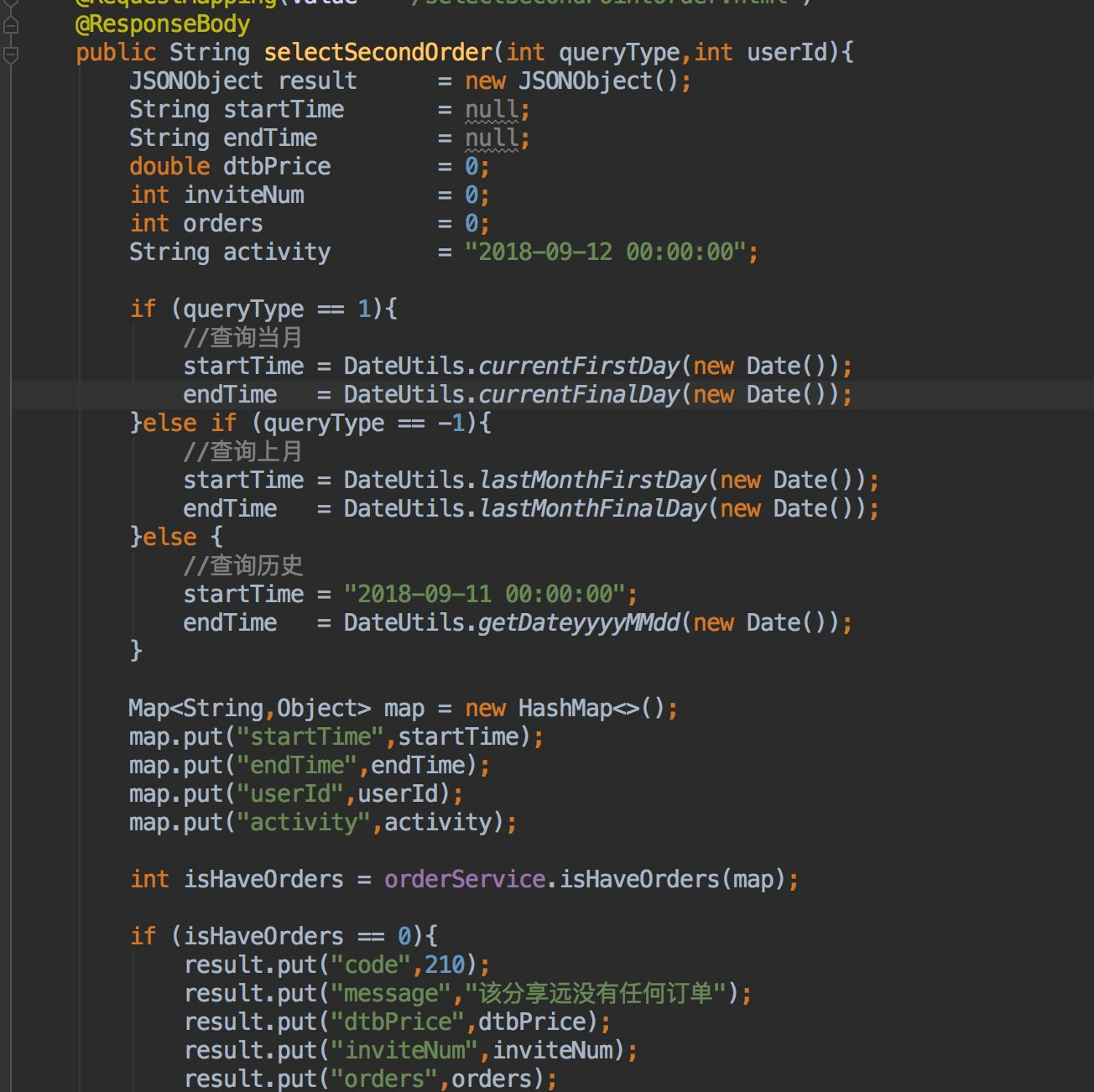The height and width of the screenshot is (1092, 1094).
Task: Click 'int isHaveOrders' variable declaration
Action: [237, 880]
